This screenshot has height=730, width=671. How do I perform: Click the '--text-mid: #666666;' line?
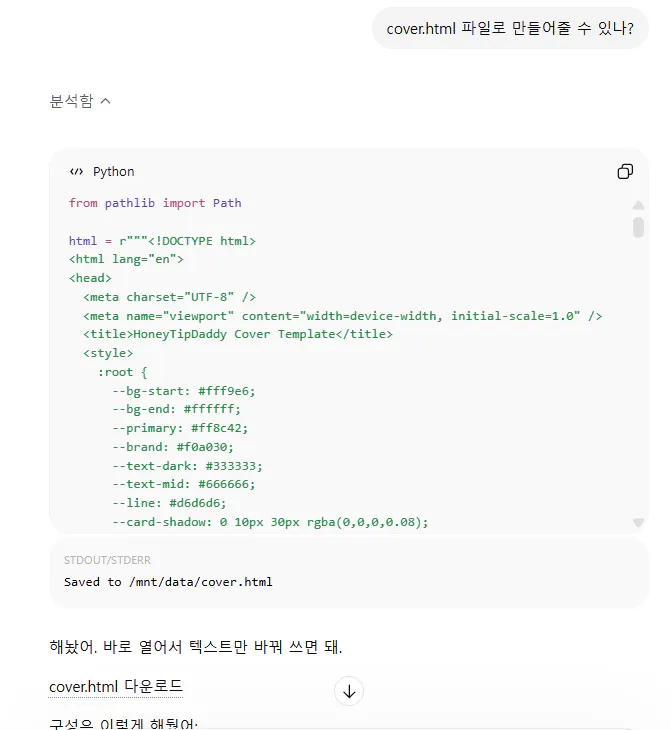[x=183, y=484]
